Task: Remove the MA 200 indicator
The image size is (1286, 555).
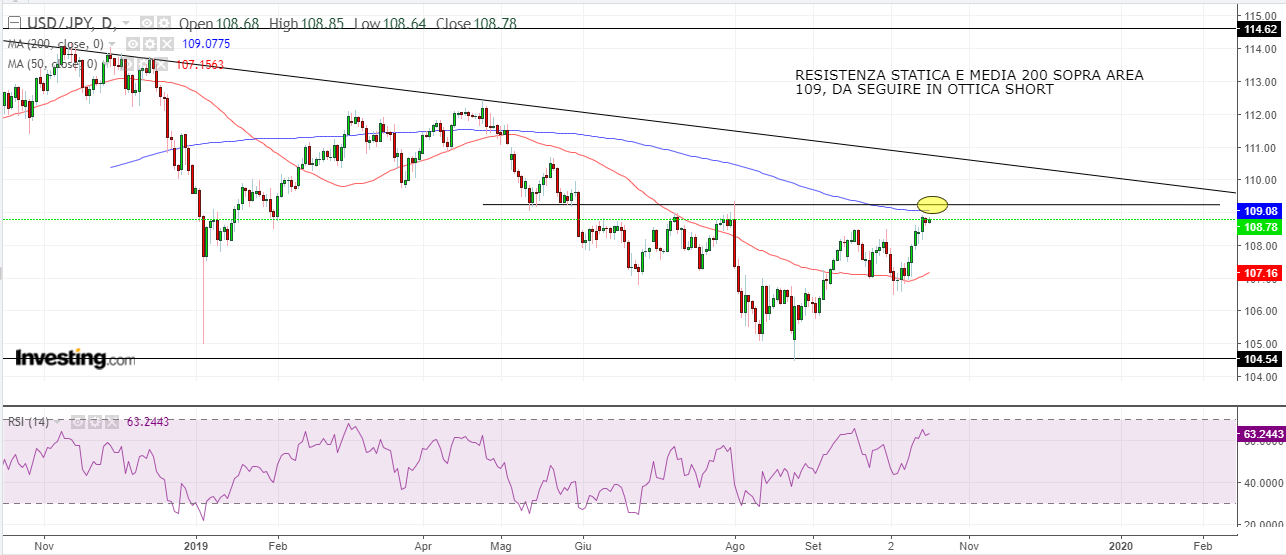Action: tap(167, 44)
